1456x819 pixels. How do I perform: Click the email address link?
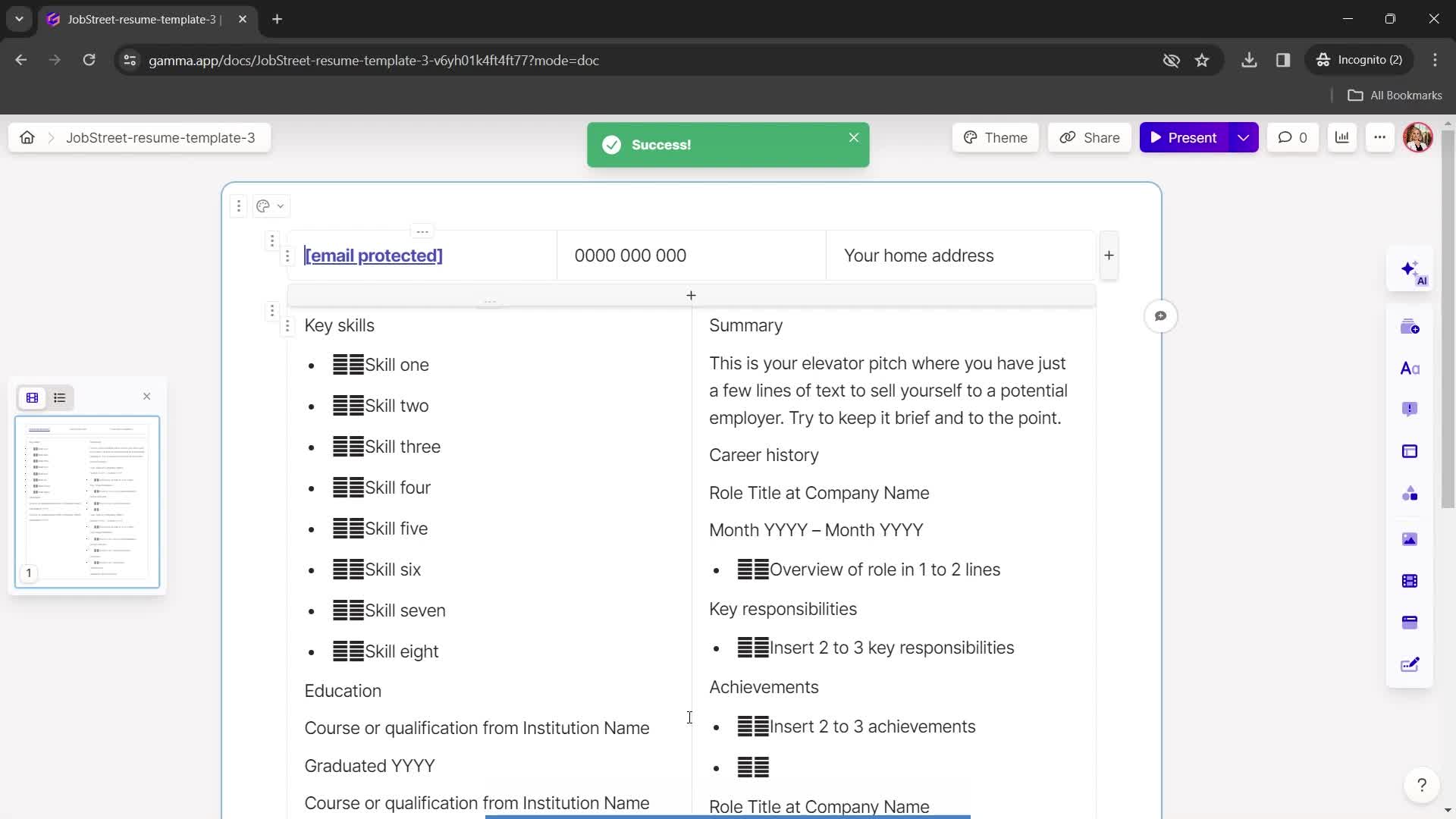pos(372,255)
